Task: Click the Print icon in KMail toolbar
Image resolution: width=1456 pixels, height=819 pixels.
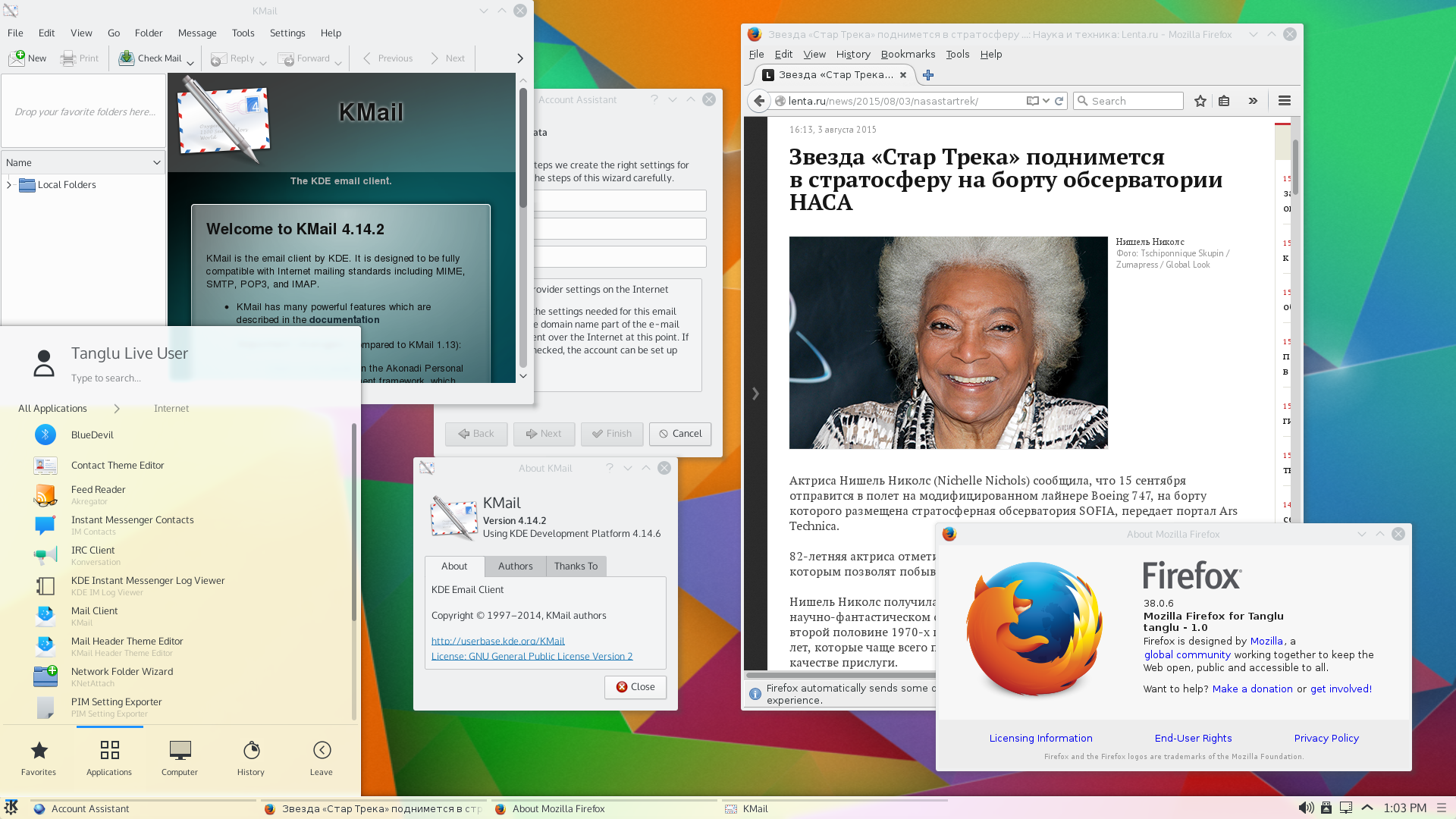Action: [x=80, y=58]
